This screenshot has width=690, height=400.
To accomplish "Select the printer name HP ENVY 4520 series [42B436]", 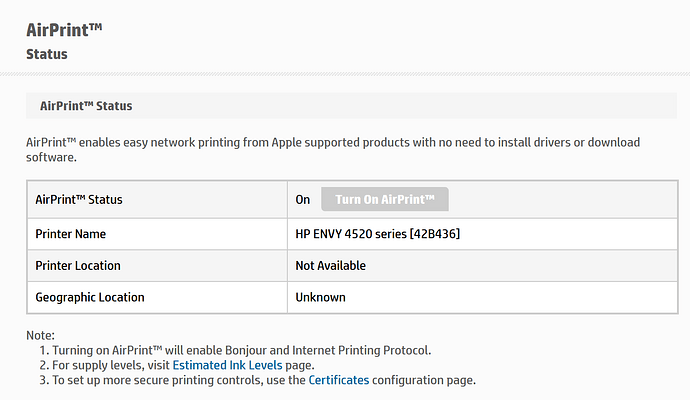I will pos(378,234).
